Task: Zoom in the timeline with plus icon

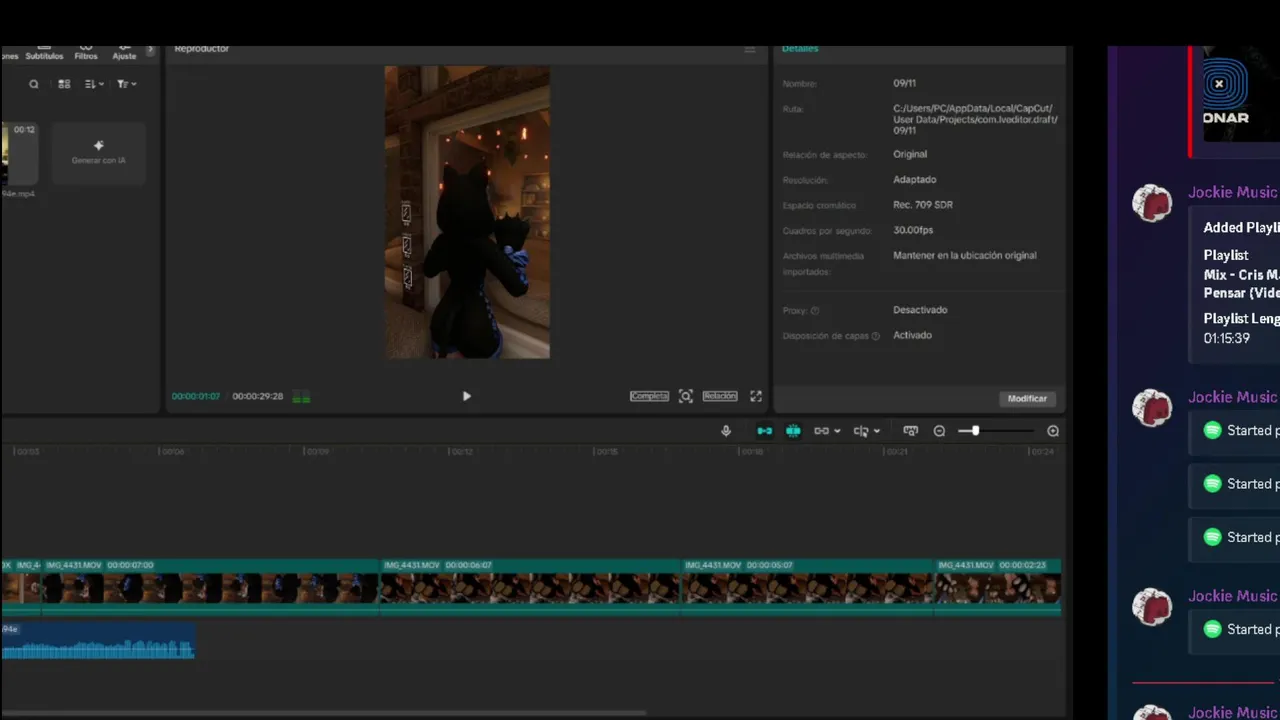Action: coord(1053,431)
